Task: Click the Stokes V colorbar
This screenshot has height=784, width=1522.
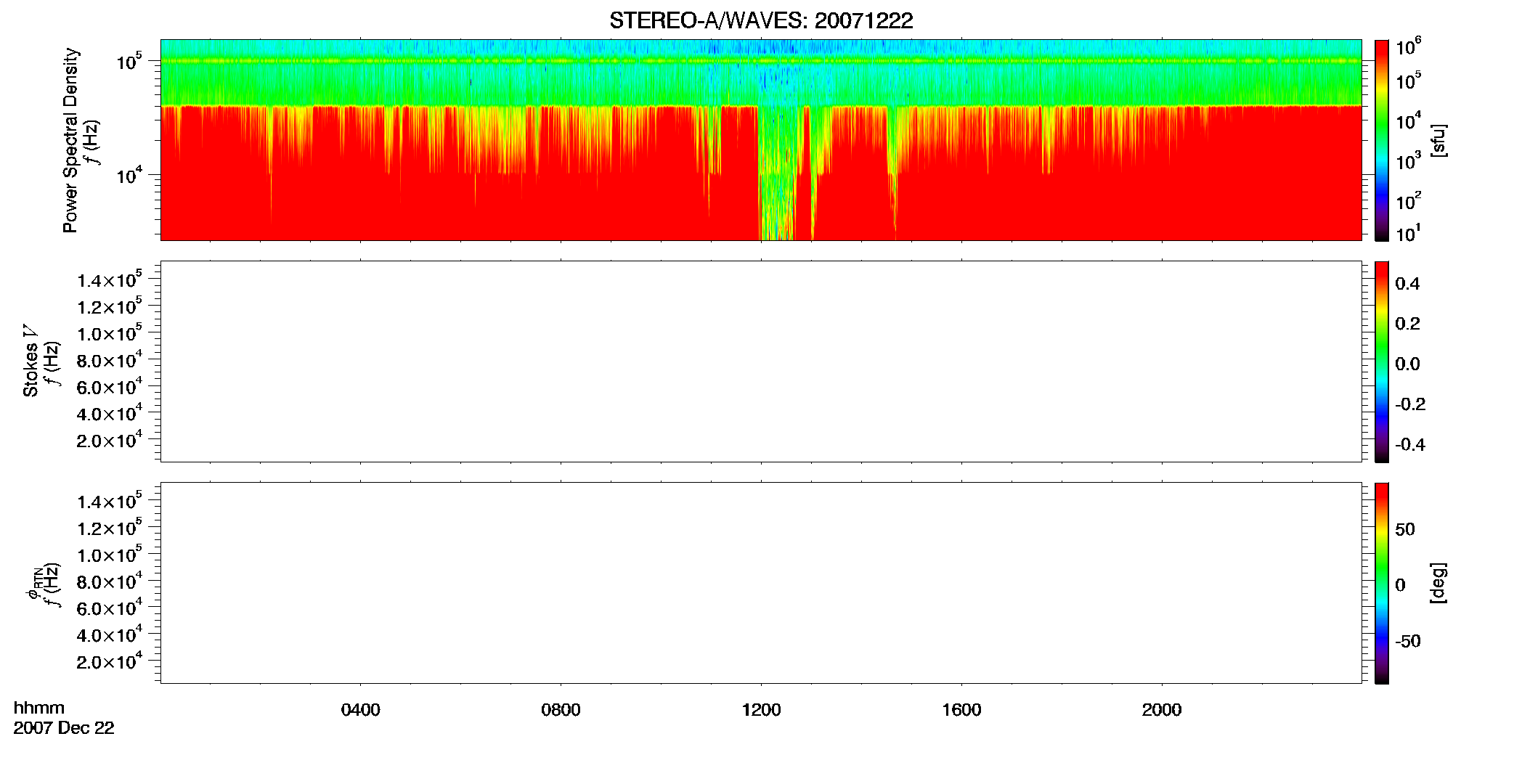Action: pyautogui.click(x=1382, y=362)
